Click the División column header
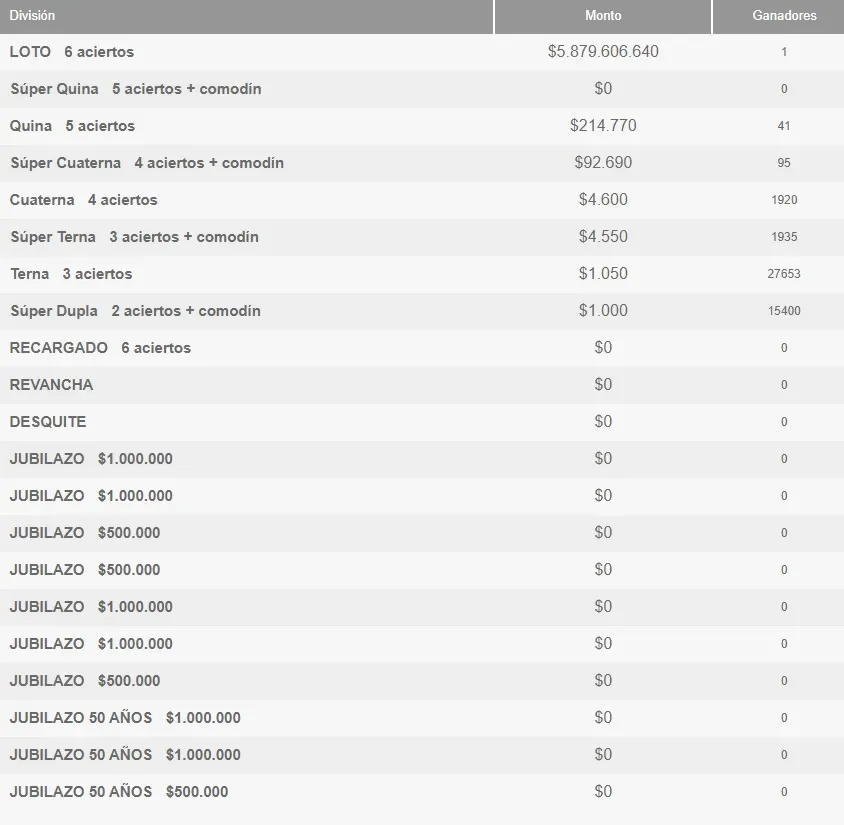The image size is (844, 825). [x=32, y=16]
